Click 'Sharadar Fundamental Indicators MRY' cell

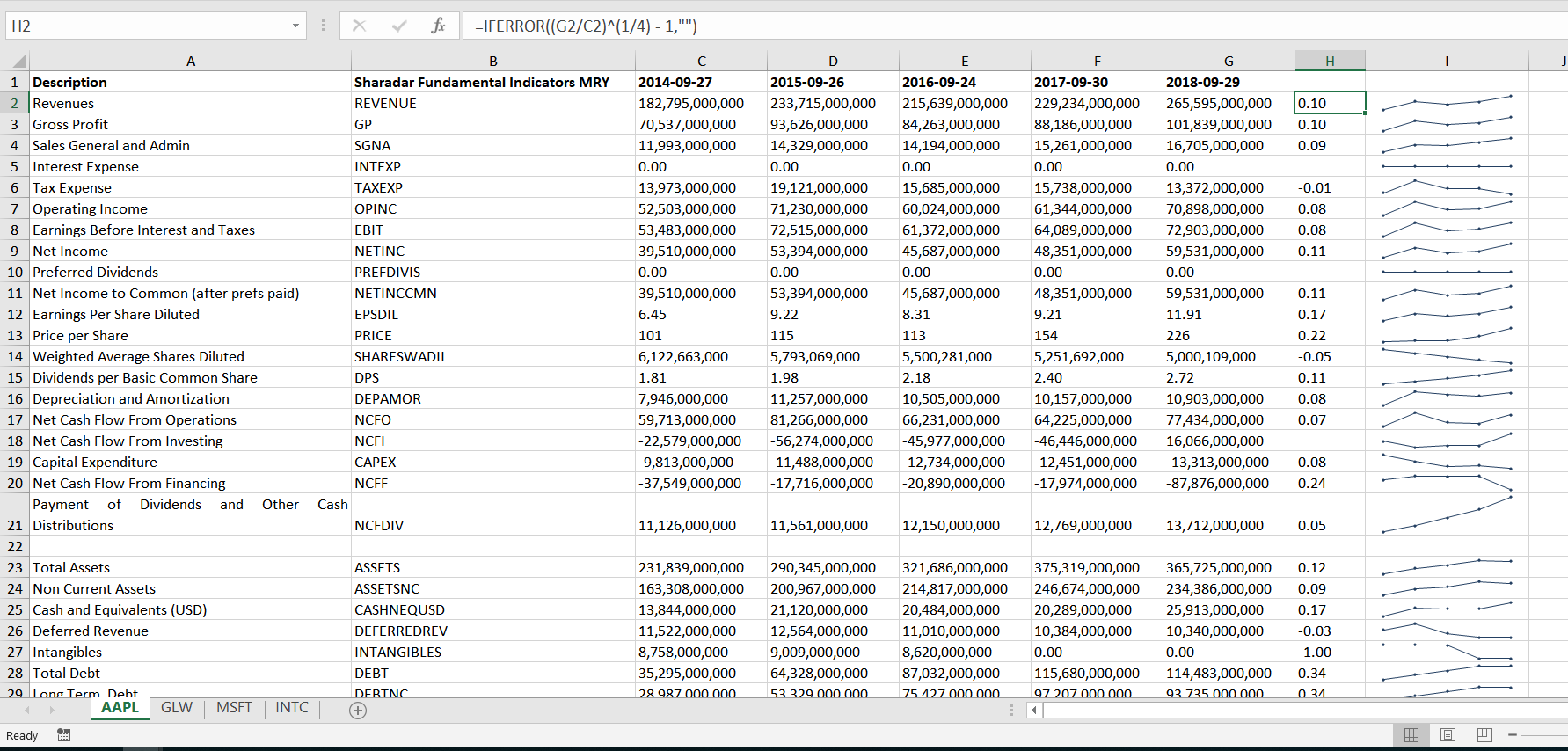click(x=493, y=82)
